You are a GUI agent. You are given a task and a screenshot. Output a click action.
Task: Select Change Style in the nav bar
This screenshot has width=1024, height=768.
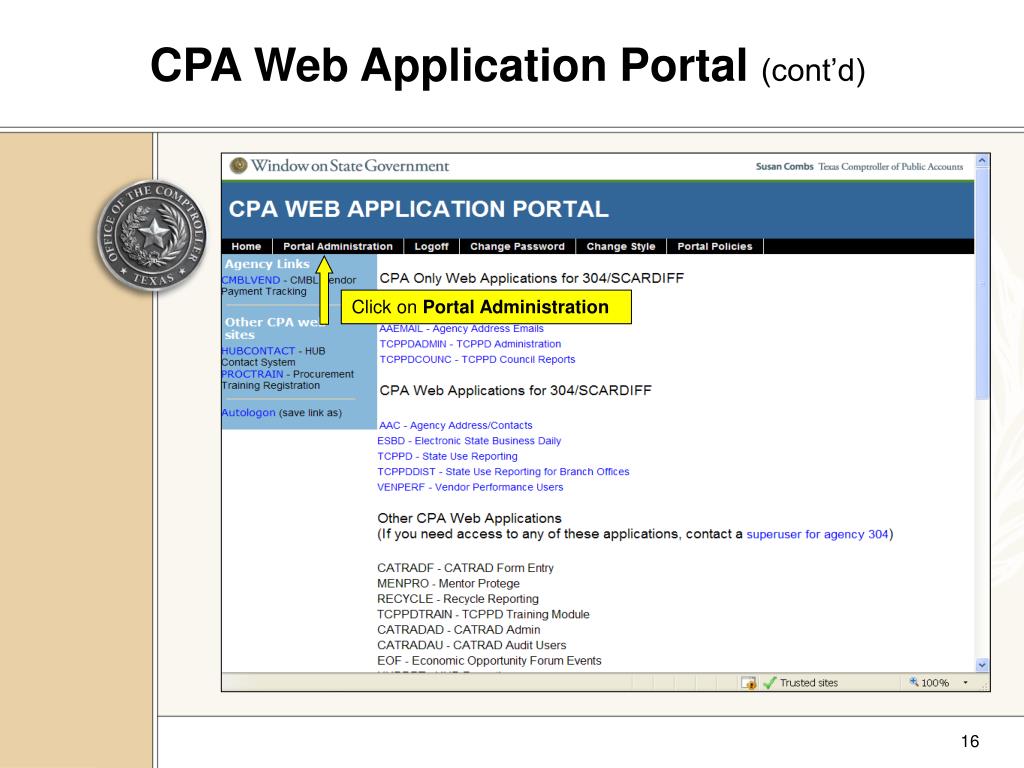pos(620,246)
